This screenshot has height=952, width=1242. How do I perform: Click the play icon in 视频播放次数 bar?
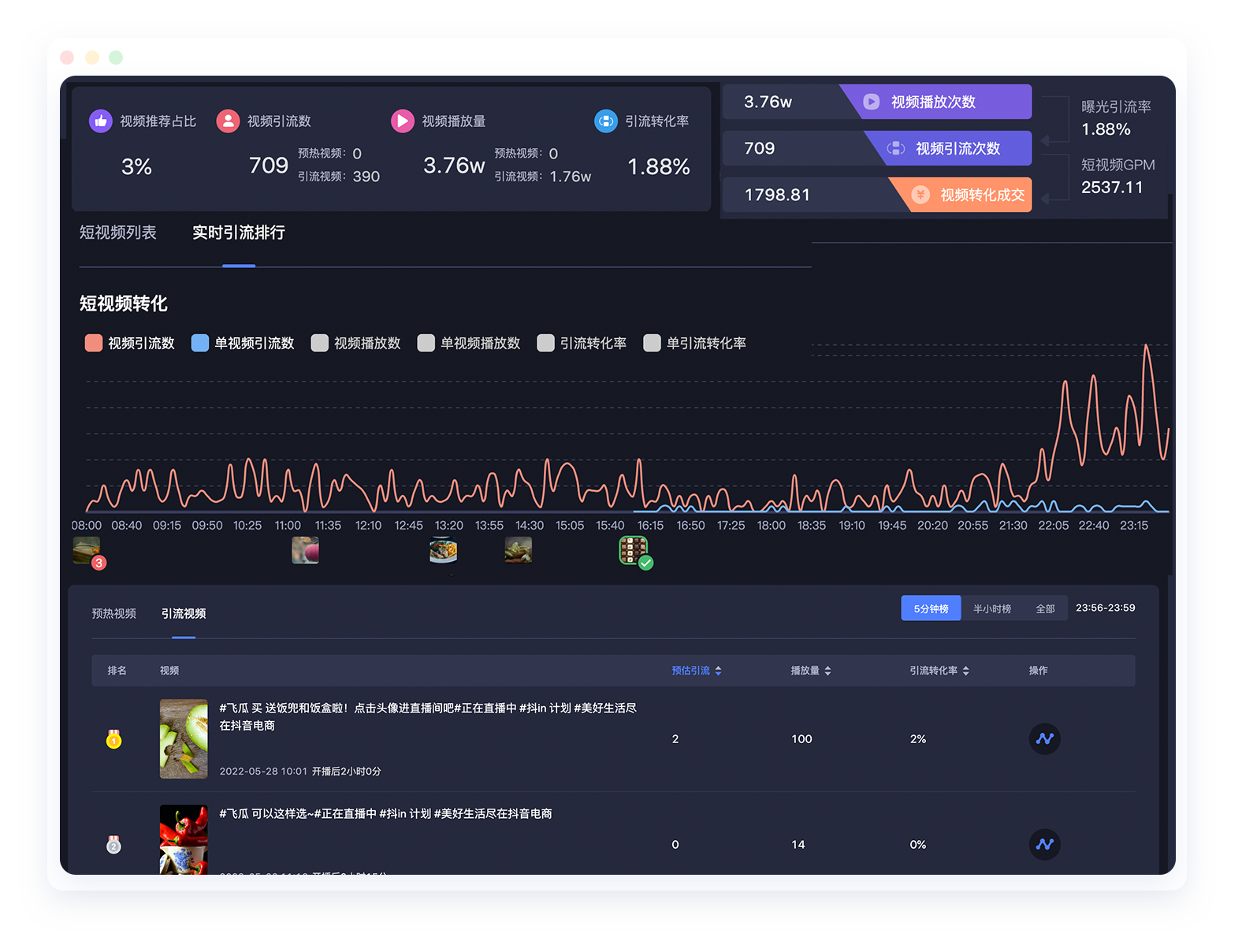[872, 102]
